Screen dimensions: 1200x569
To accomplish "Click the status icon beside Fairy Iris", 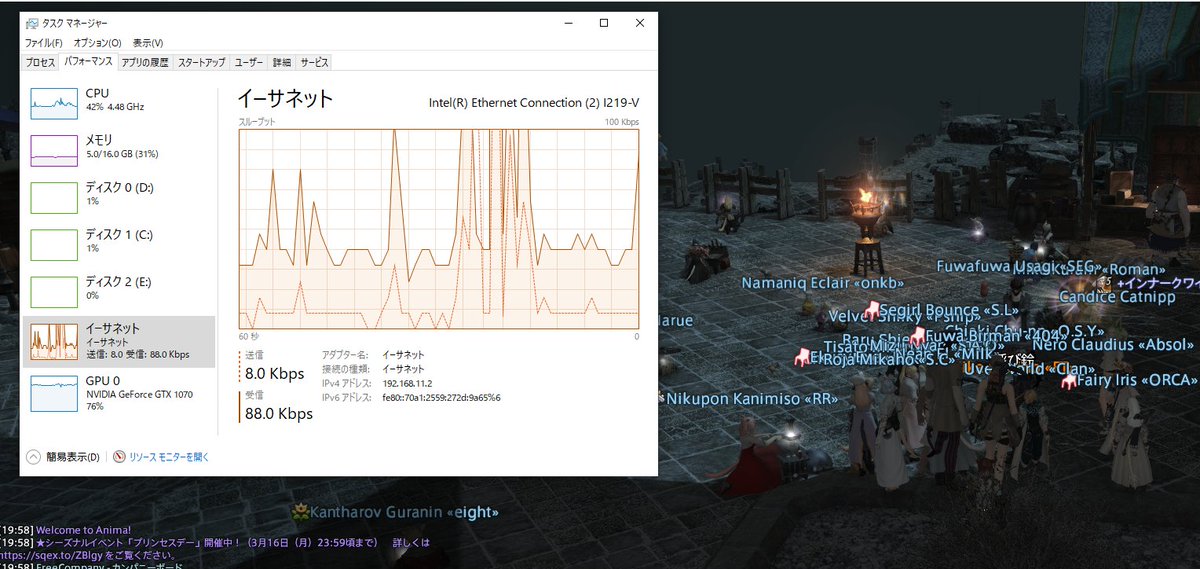I will (1067, 380).
